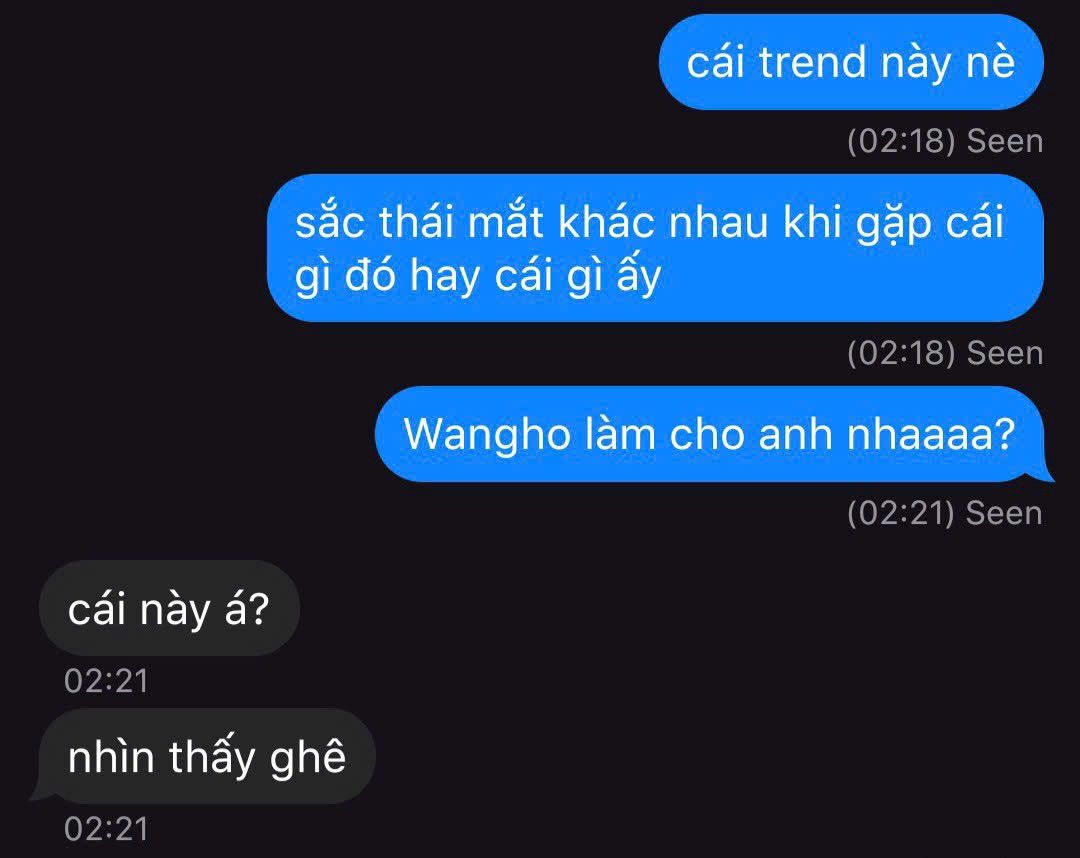Click the (02:21) time beneath the Wangho message
The width and height of the screenshot is (1080, 858).
pyautogui.click(x=901, y=513)
